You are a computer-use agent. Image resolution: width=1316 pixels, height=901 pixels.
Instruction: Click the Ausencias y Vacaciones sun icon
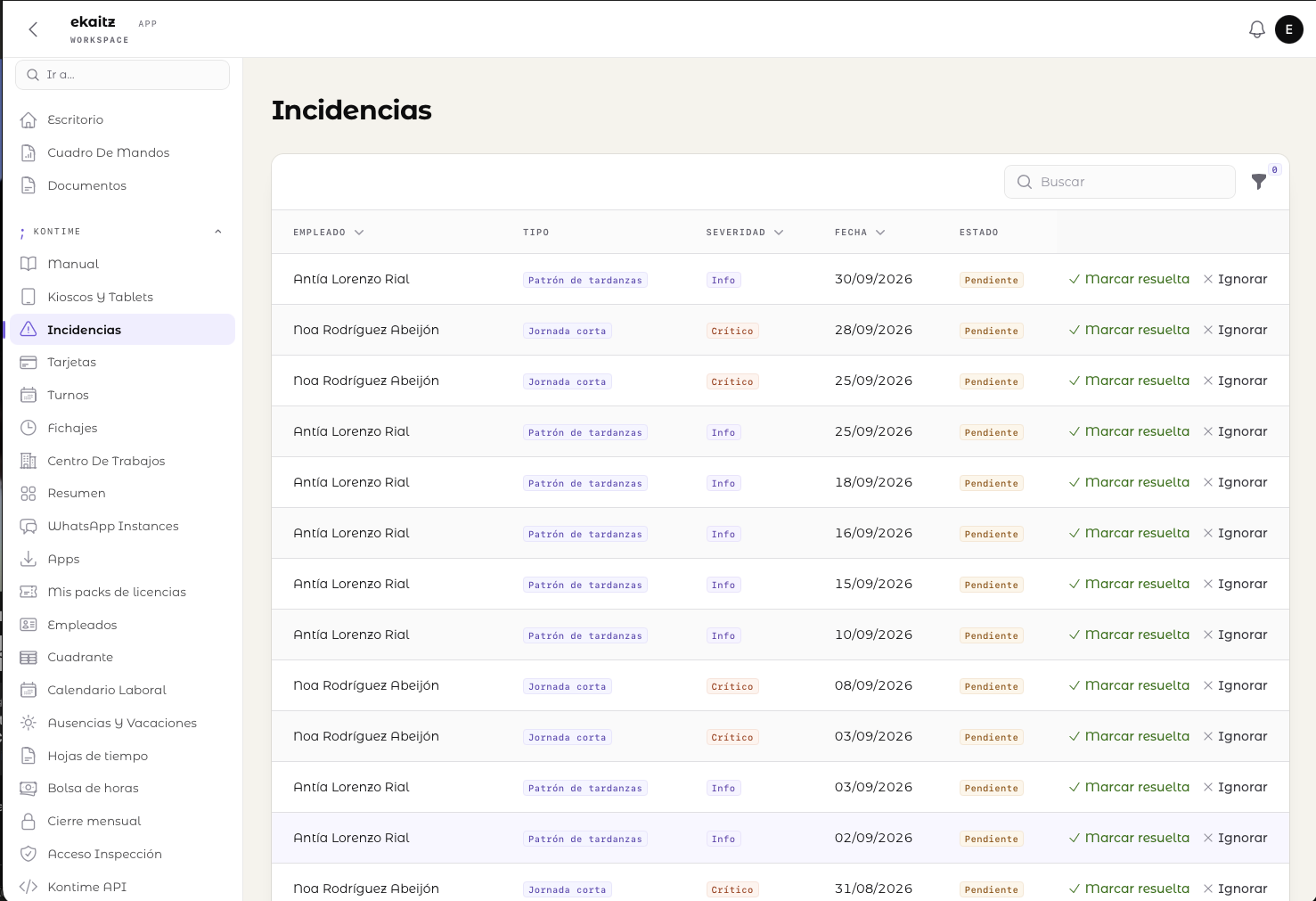(x=29, y=723)
